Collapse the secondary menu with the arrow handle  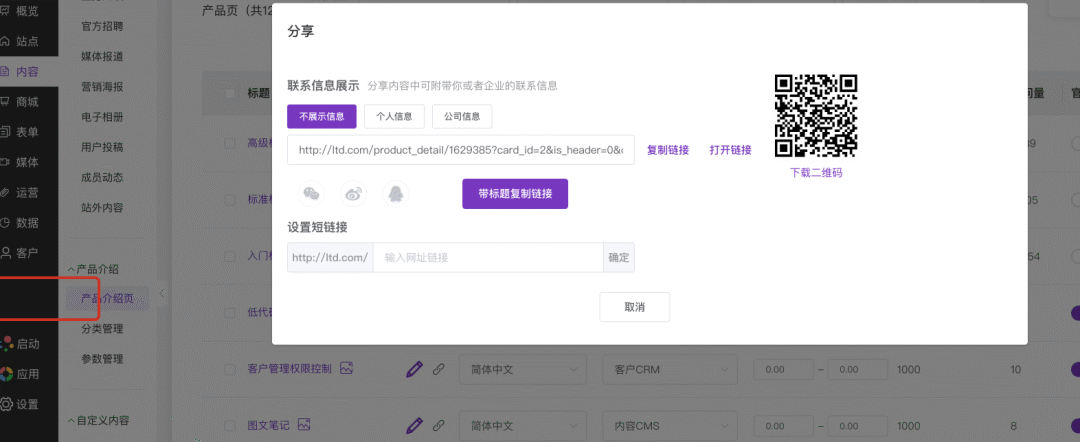(x=162, y=294)
